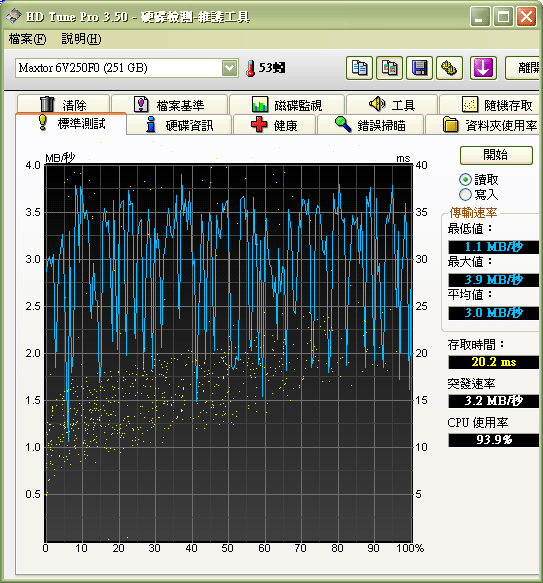Click the 傳輸速率 group label

[x=473, y=213]
